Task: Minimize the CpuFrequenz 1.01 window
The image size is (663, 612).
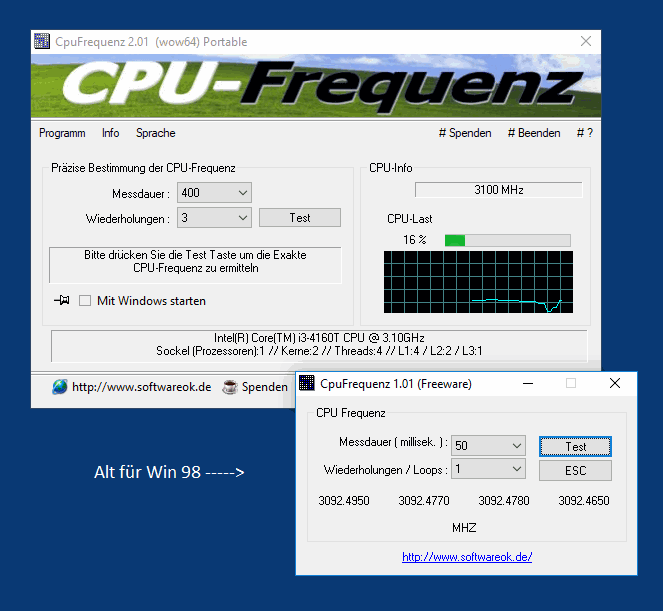Action: pos(528,384)
